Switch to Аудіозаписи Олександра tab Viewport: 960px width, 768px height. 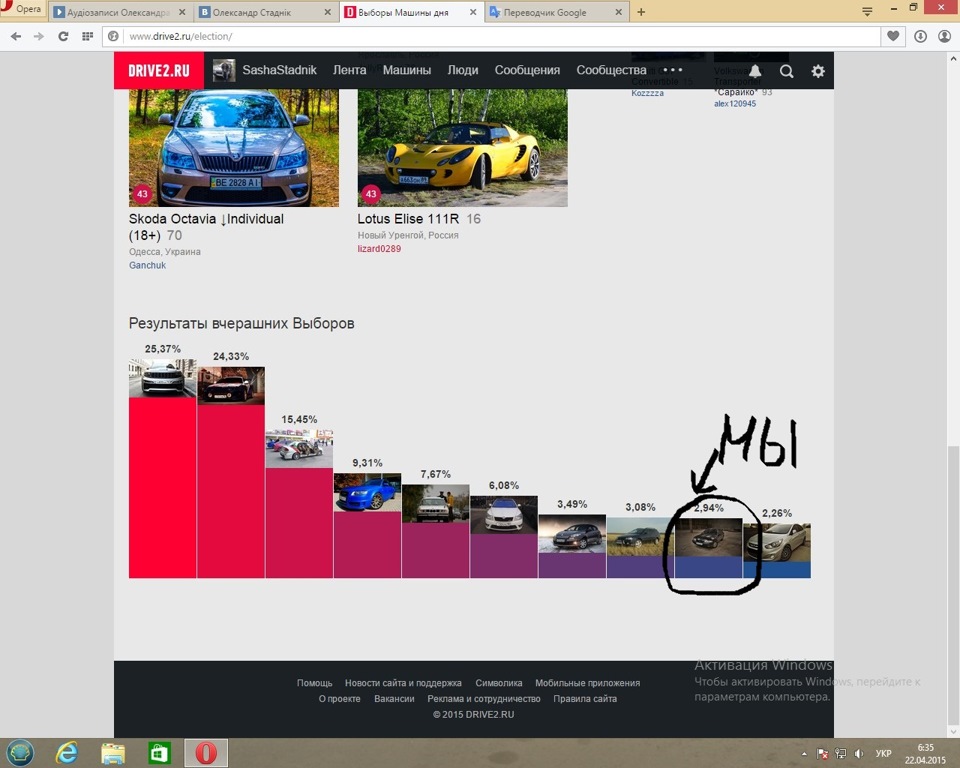[x=119, y=12]
